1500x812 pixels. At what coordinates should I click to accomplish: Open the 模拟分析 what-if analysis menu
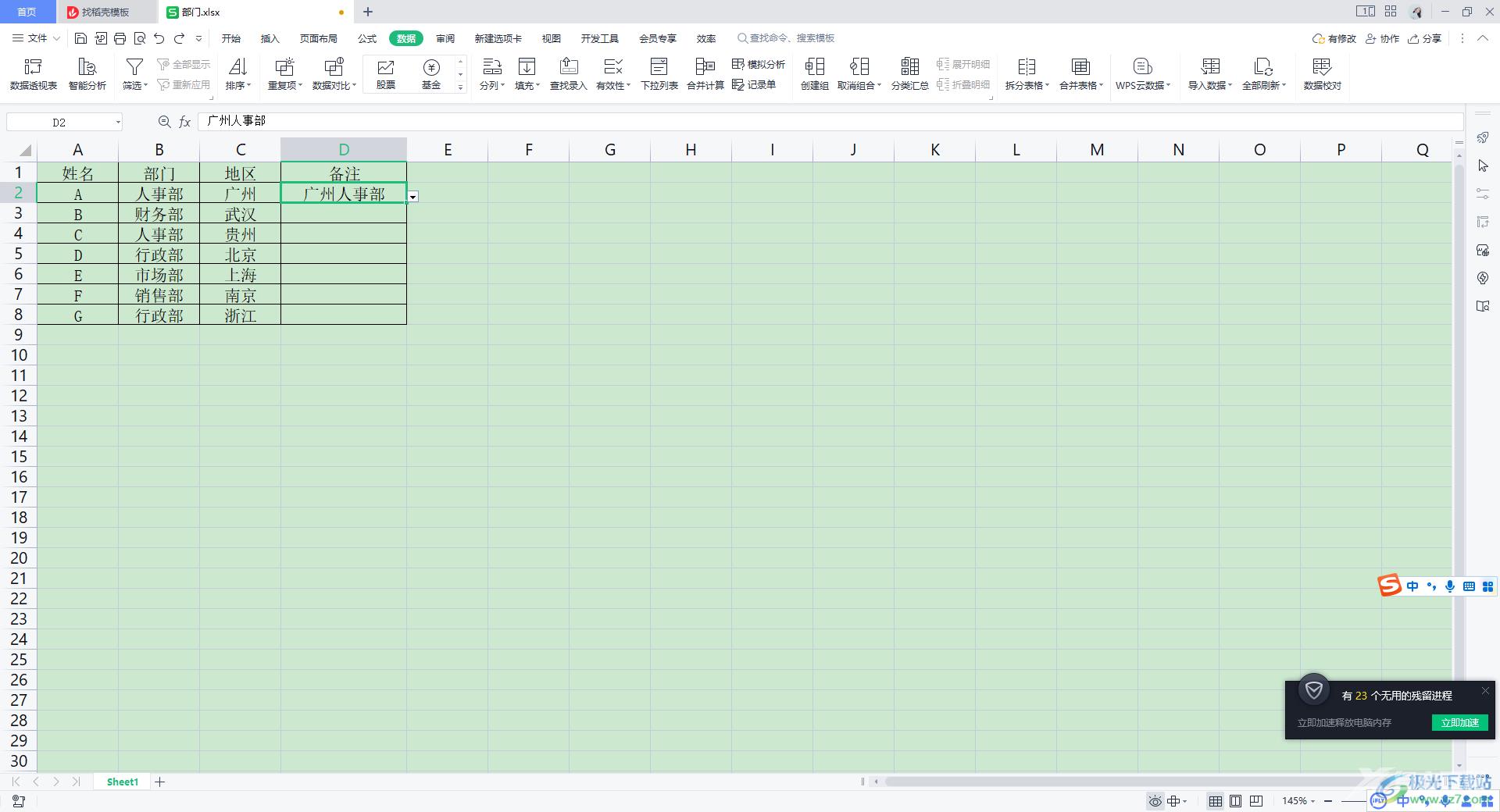[759, 65]
